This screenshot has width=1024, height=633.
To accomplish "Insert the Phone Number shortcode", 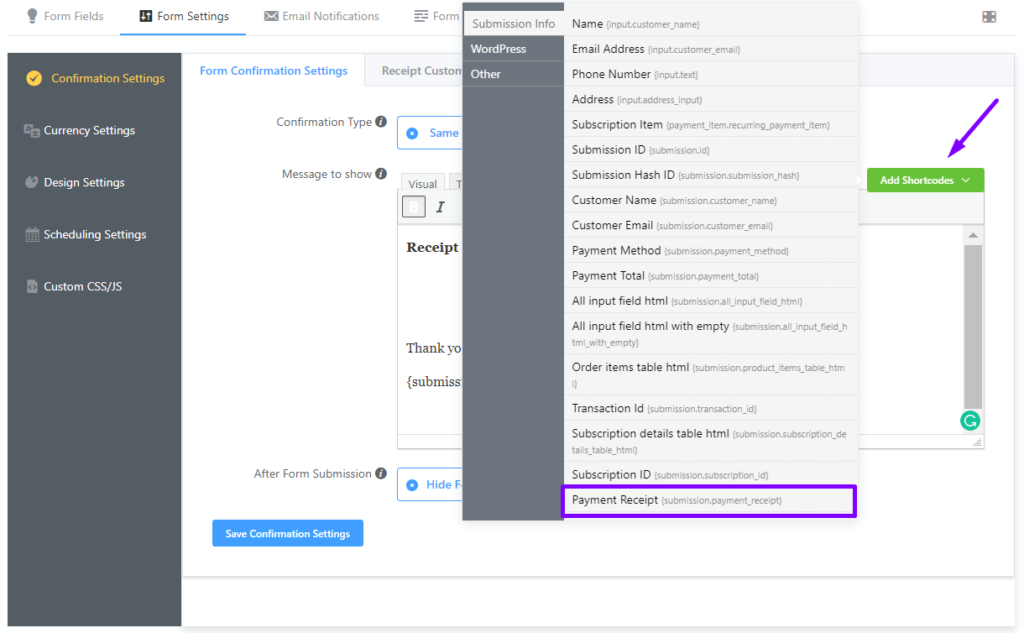I will (x=711, y=74).
